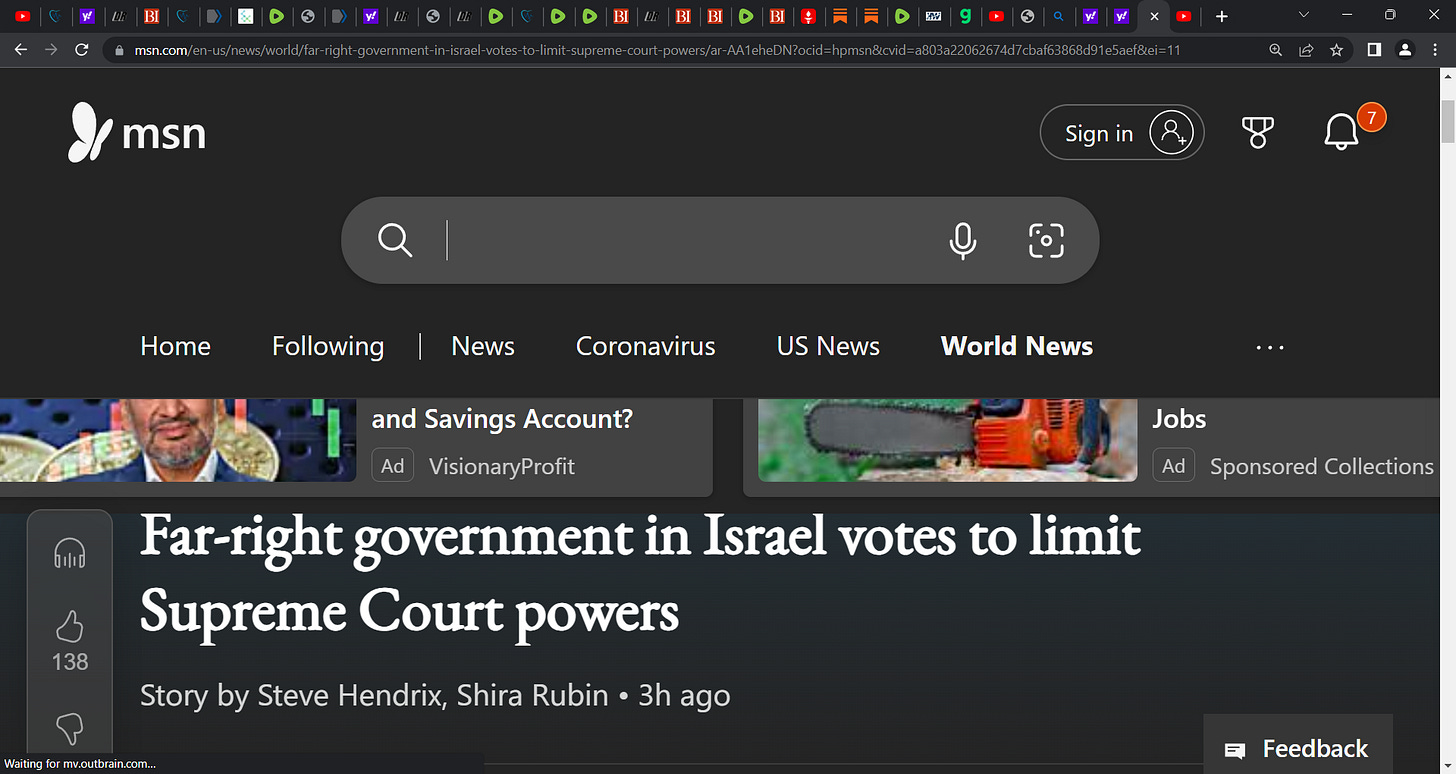1456x774 pixels.
Task: Start voice search with the microphone icon
Action: pyautogui.click(x=962, y=240)
